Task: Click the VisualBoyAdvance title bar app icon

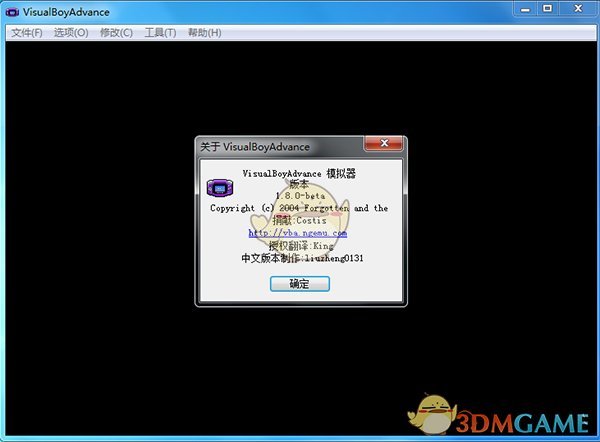Action: tap(11, 11)
